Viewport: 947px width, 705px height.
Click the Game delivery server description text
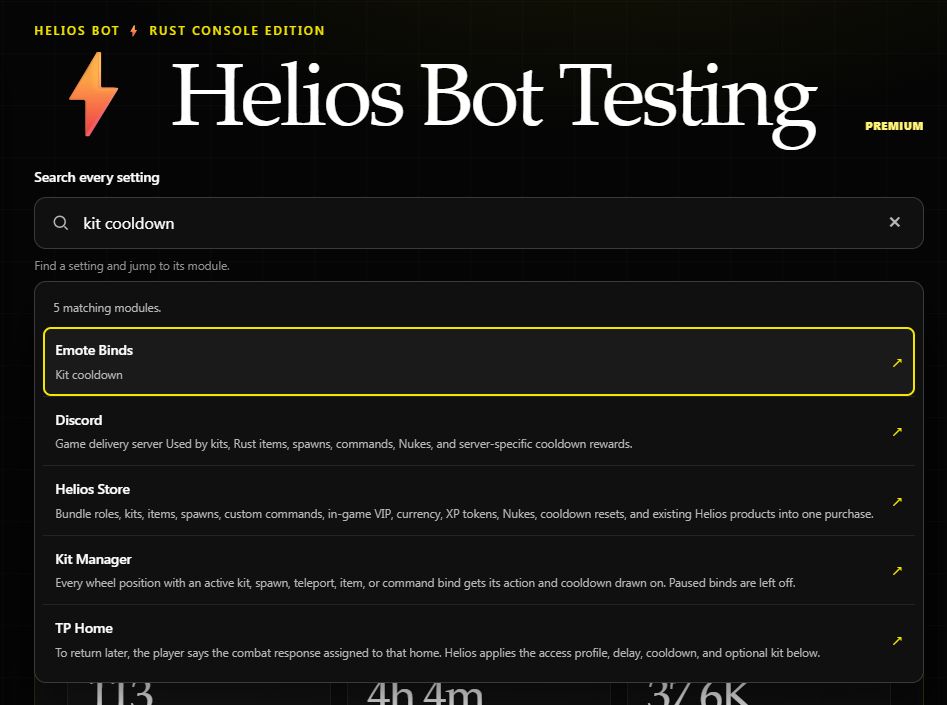pos(344,444)
